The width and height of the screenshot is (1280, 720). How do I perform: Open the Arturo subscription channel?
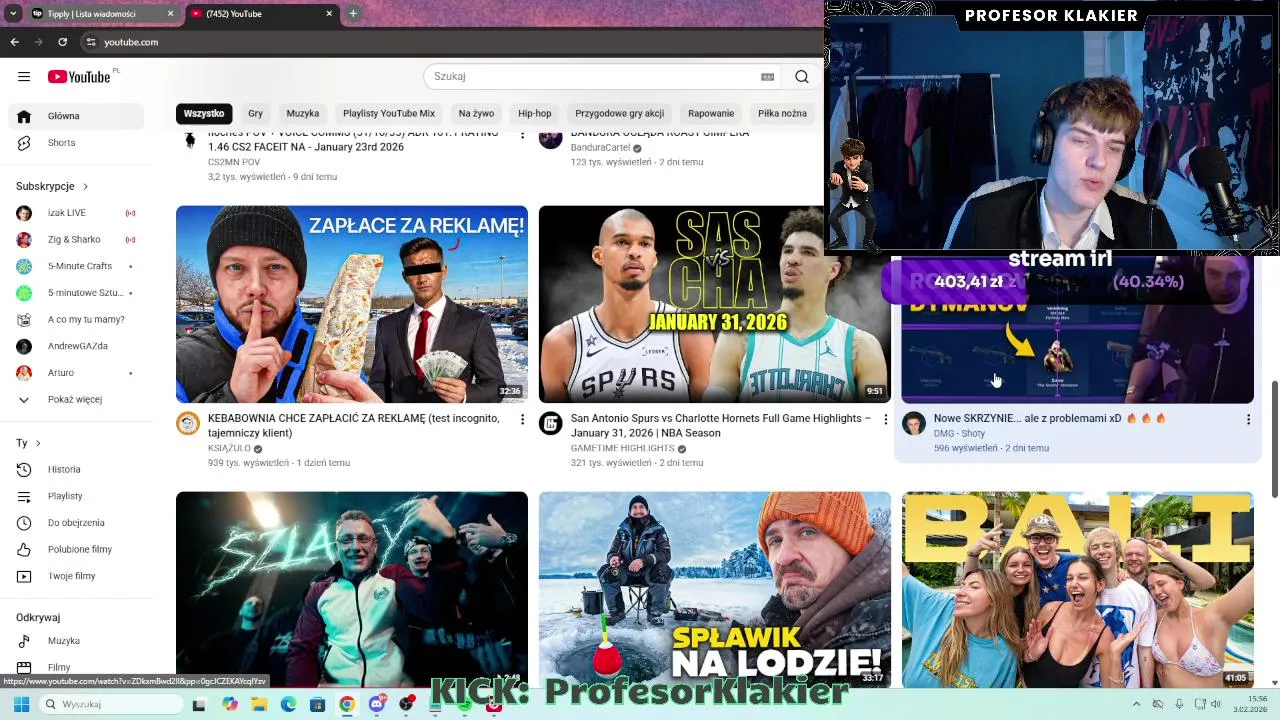76,373
